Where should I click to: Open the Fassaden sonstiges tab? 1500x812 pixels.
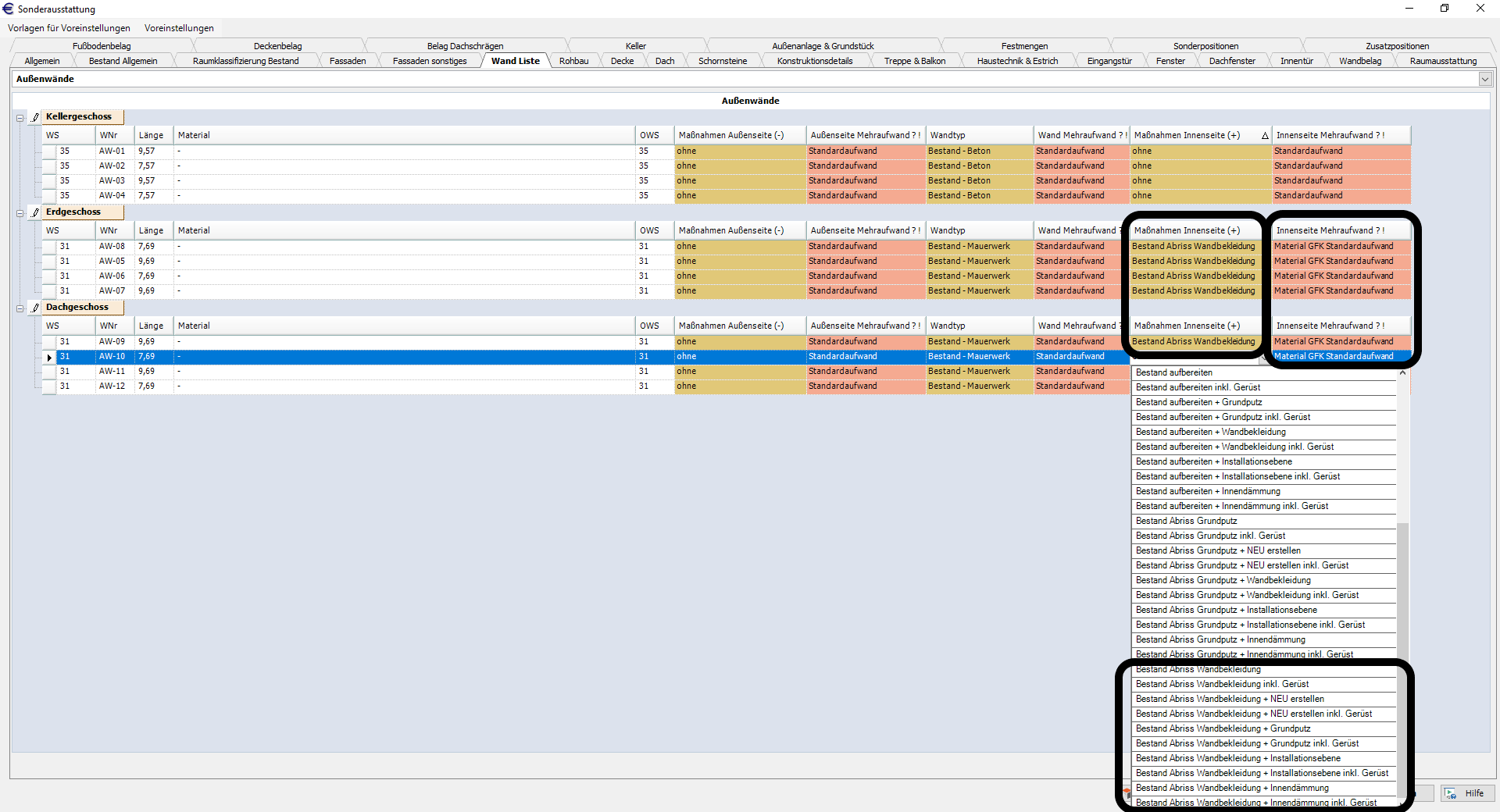click(x=430, y=61)
